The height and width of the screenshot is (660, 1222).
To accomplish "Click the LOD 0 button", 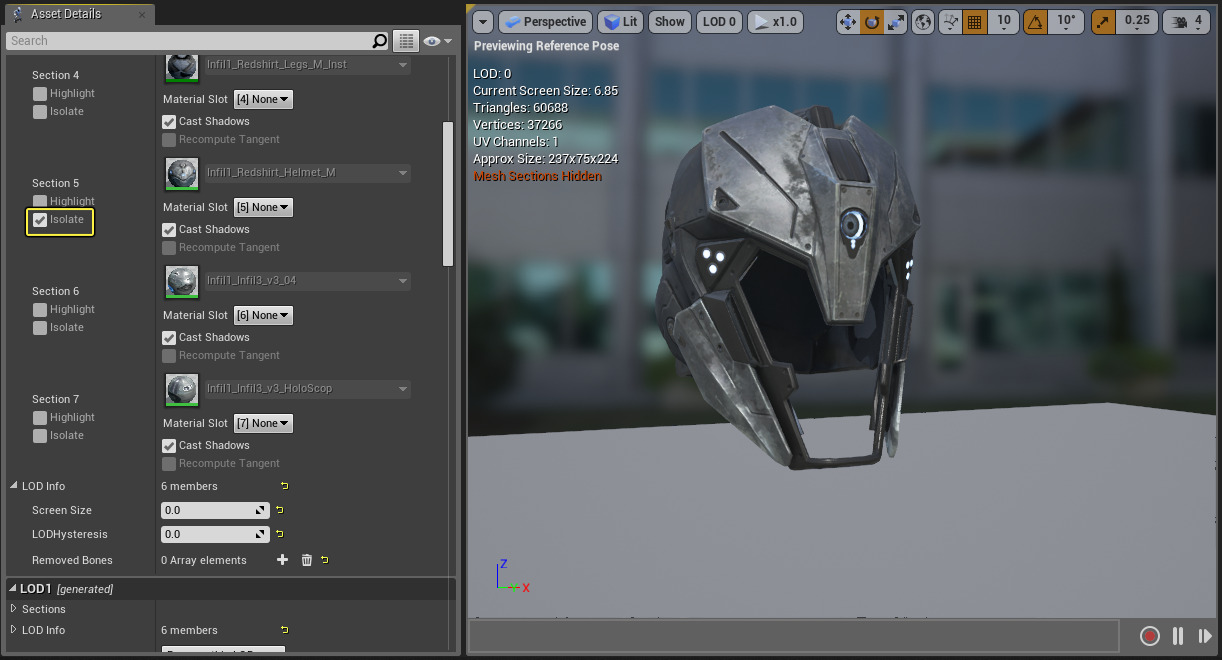I will pyautogui.click(x=719, y=21).
